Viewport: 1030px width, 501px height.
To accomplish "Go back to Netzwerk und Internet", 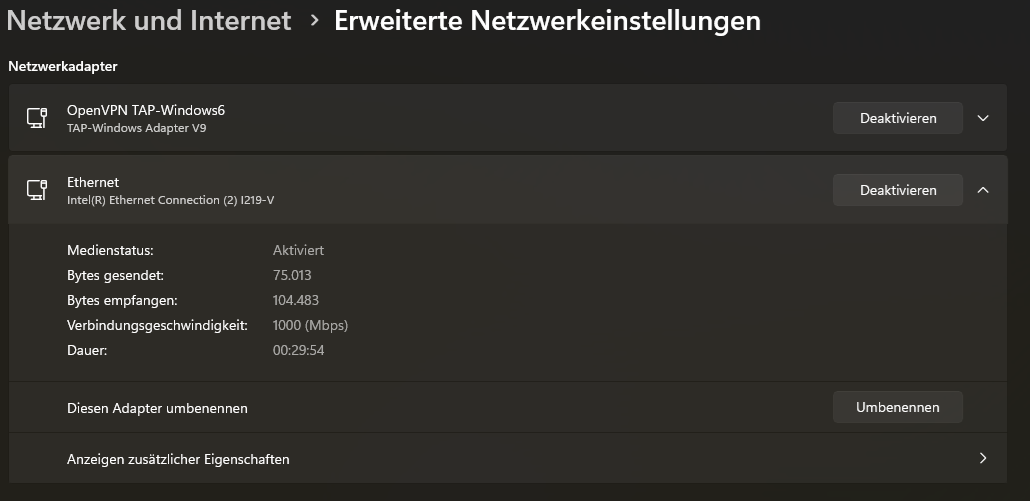I will (x=148, y=20).
